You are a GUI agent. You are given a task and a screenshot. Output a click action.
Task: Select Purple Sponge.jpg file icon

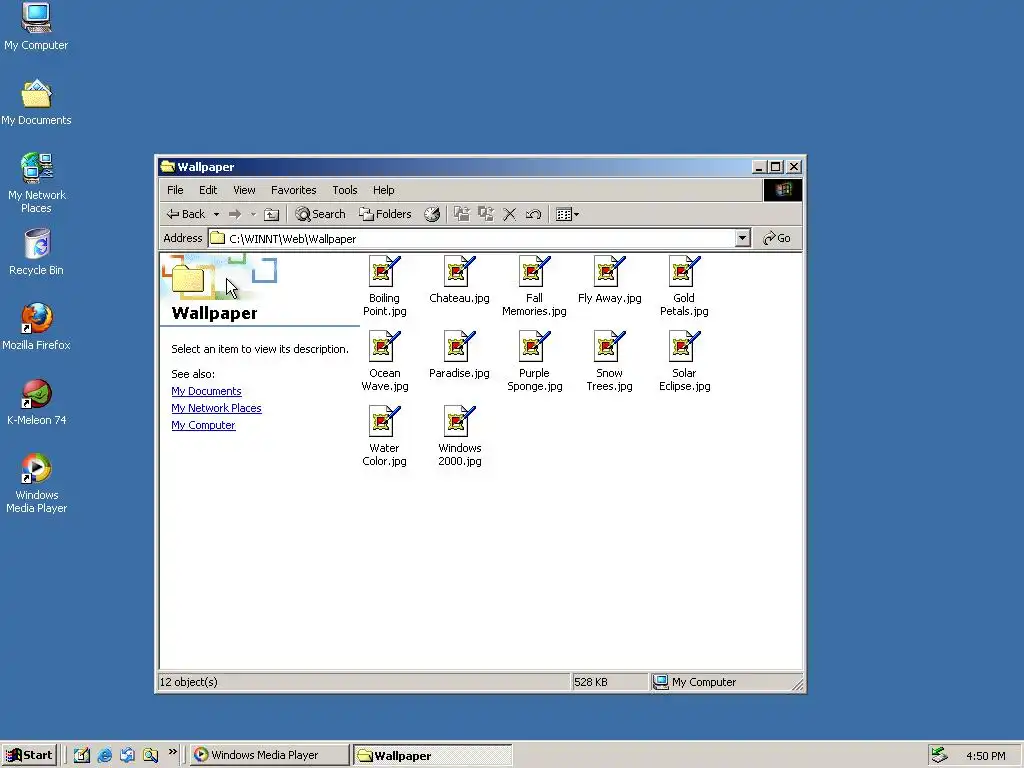[534, 347]
